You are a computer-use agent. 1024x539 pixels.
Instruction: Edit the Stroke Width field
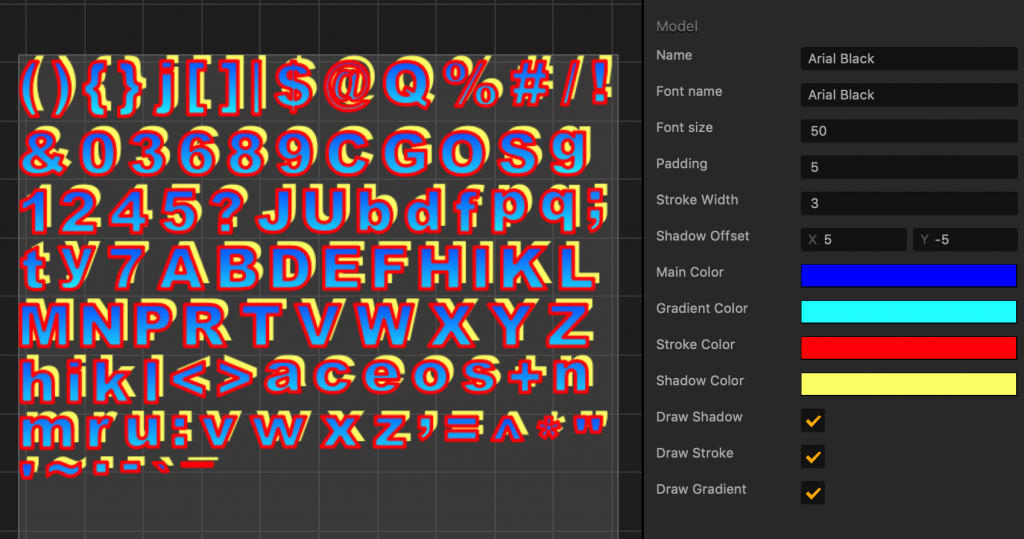tap(908, 203)
